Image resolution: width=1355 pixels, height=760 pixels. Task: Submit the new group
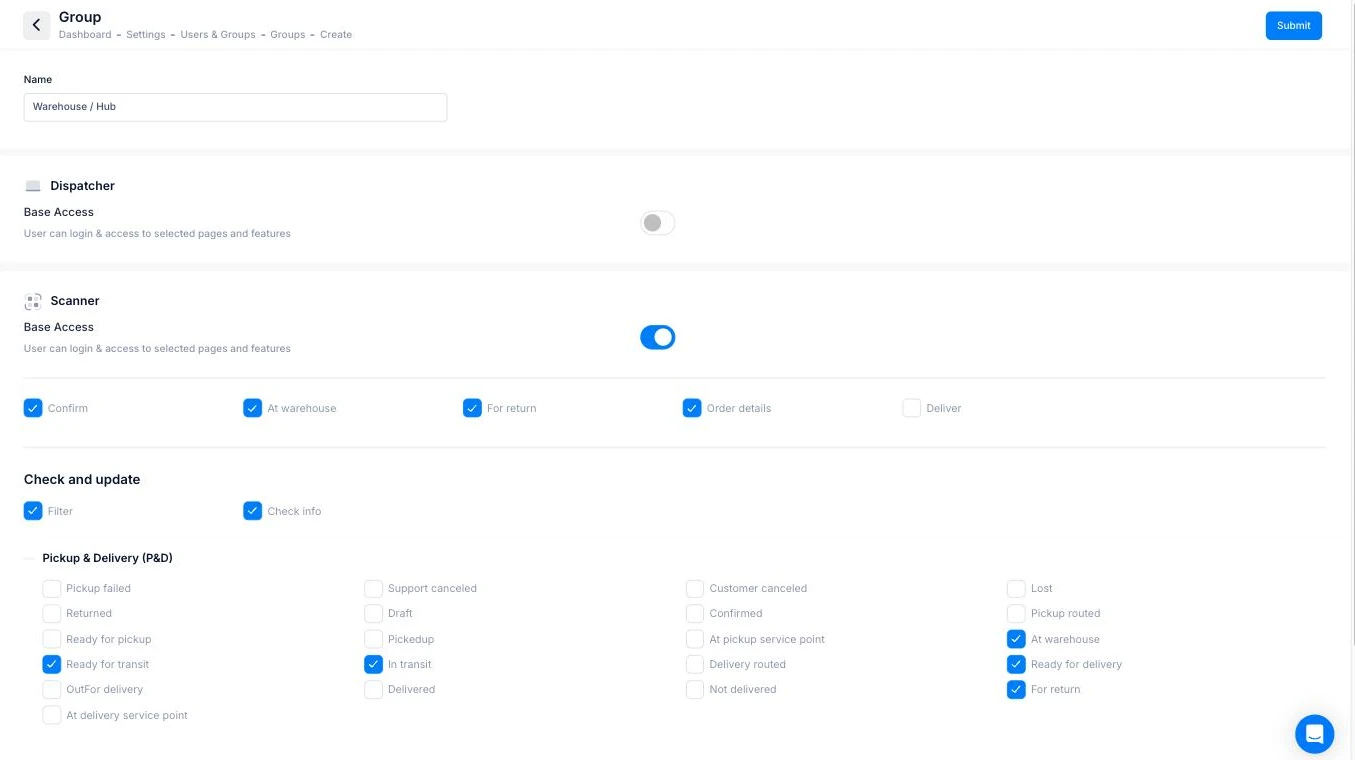(1293, 26)
